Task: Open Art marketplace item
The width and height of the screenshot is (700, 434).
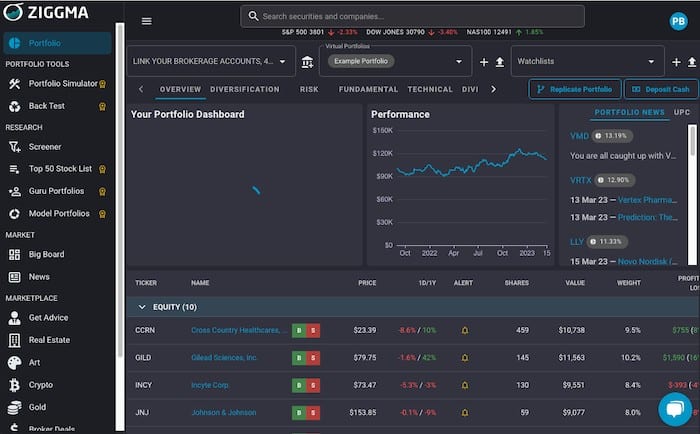Action: 57,362
